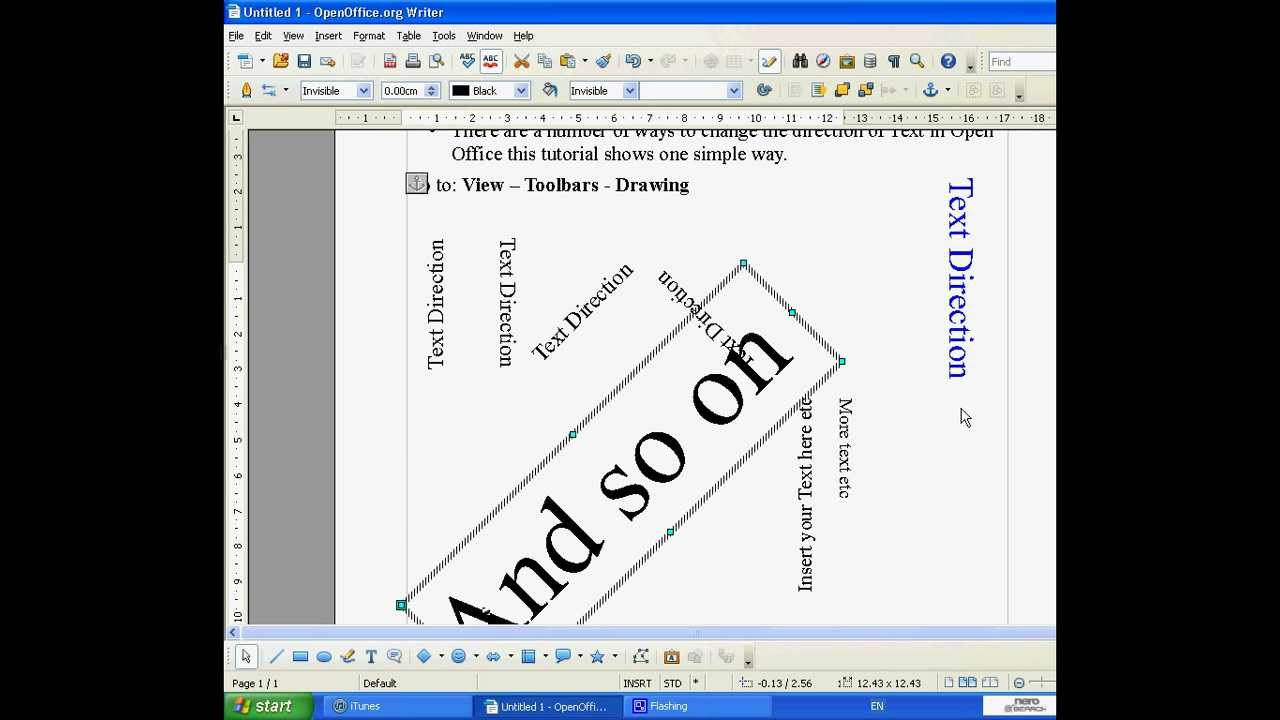The image size is (1280, 720).
Task: Switch to iTunes in taskbar
Action: click(x=400, y=706)
